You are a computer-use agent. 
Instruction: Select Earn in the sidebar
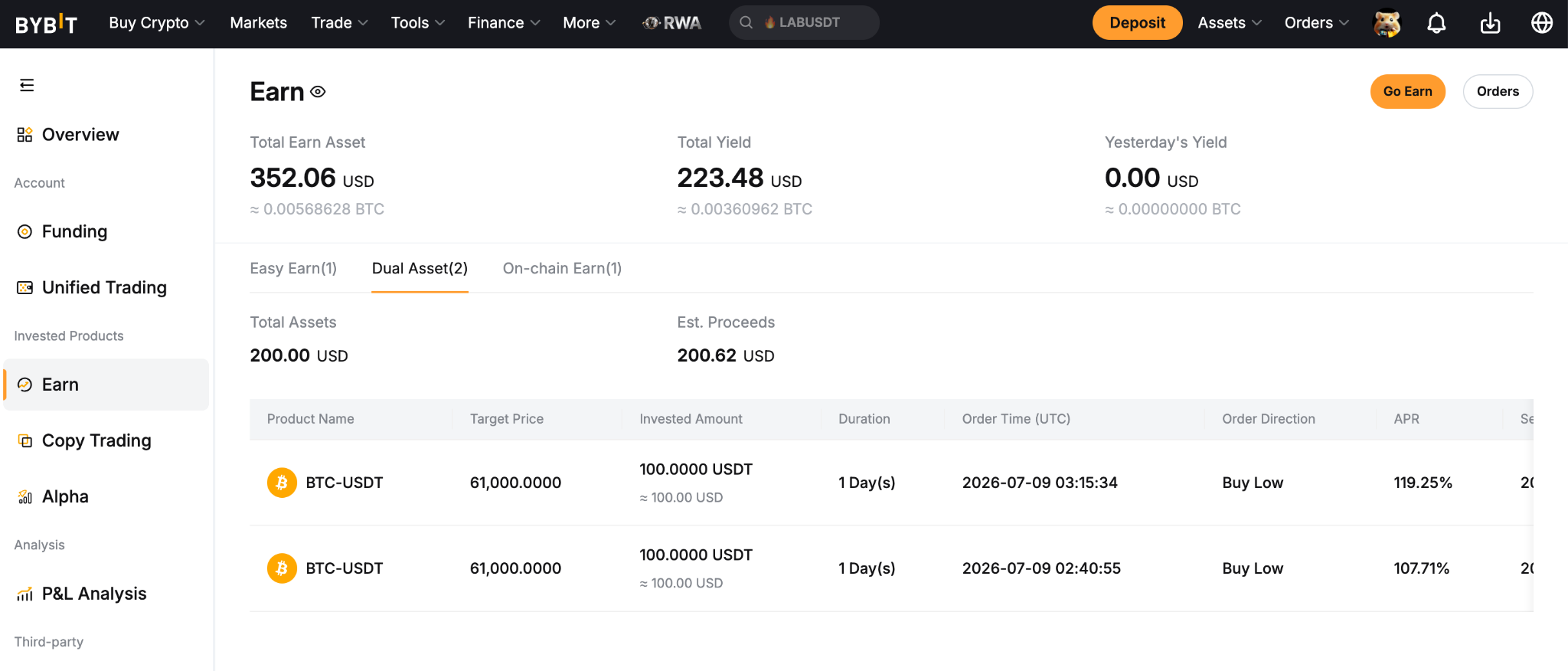point(106,385)
